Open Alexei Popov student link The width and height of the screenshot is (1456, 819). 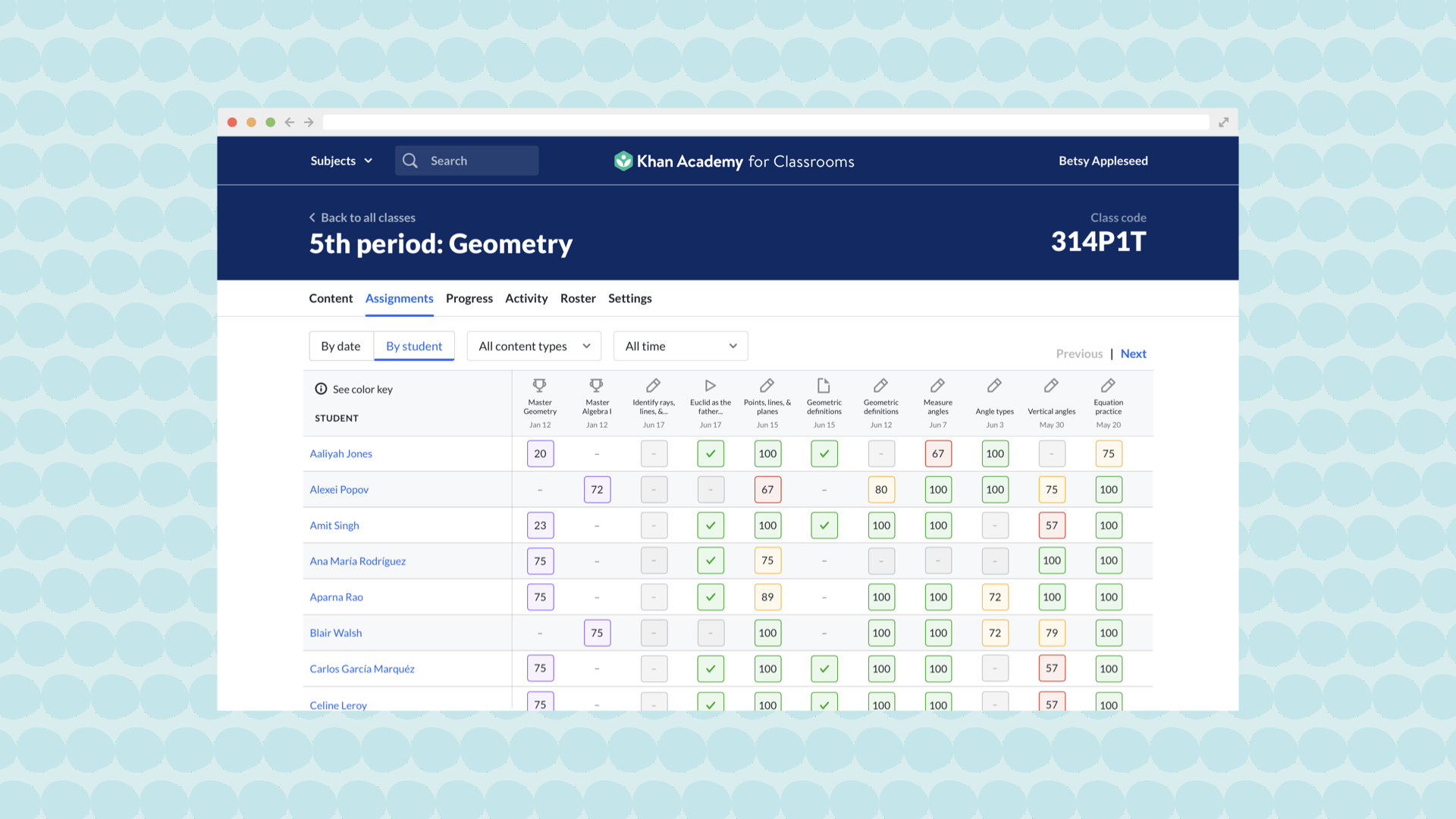click(339, 489)
